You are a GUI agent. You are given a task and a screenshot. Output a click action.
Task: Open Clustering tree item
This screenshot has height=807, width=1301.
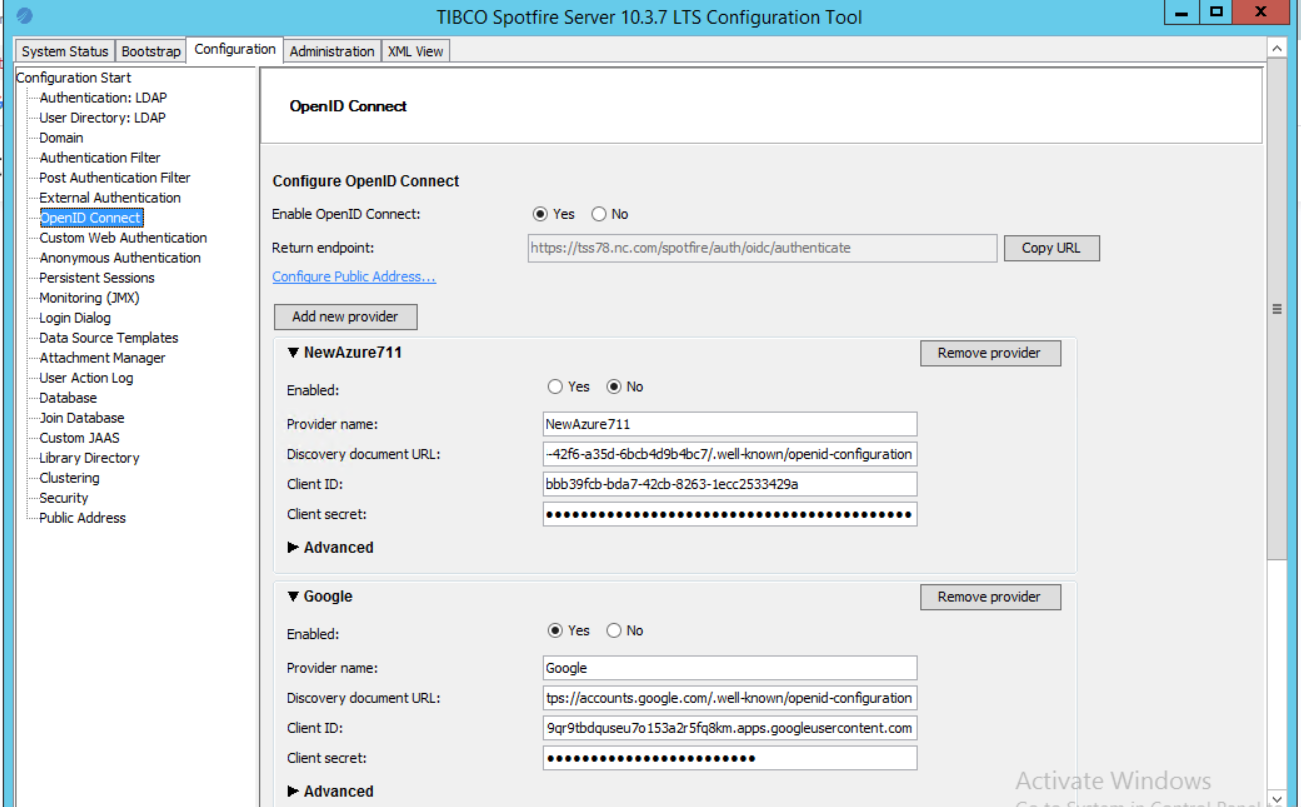(69, 478)
